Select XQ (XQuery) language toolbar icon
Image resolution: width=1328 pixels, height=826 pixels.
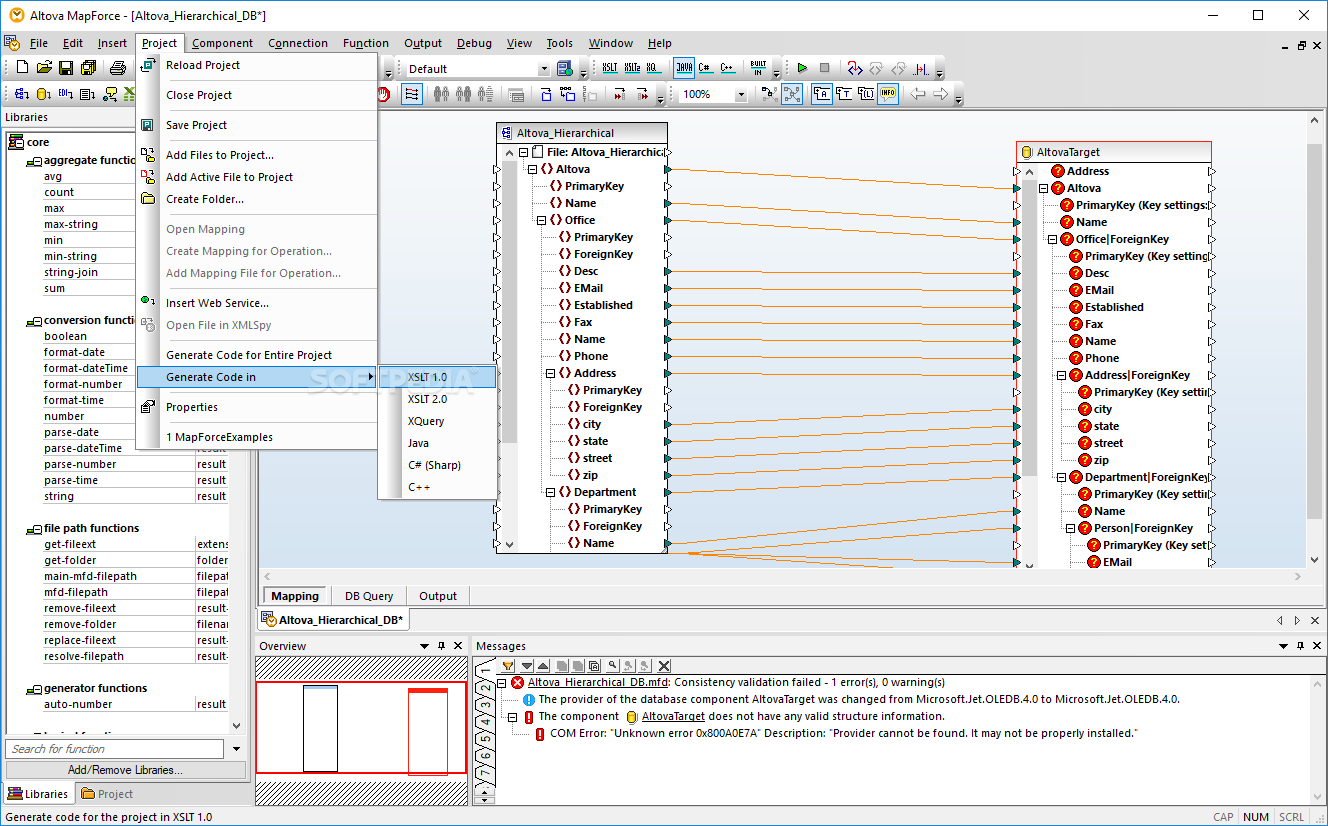click(654, 68)
